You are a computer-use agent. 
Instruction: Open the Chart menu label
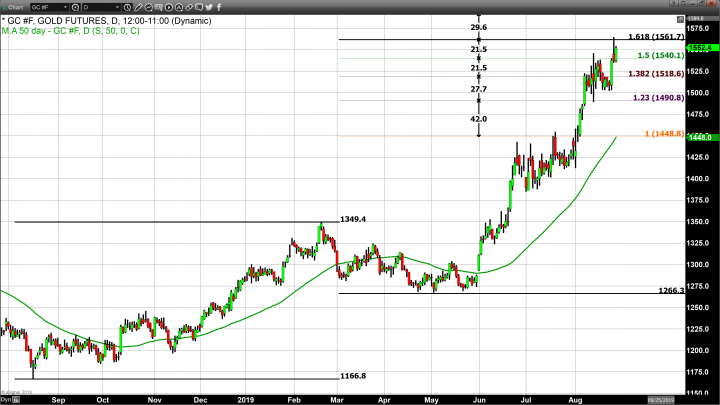click(x=14, y=6)
